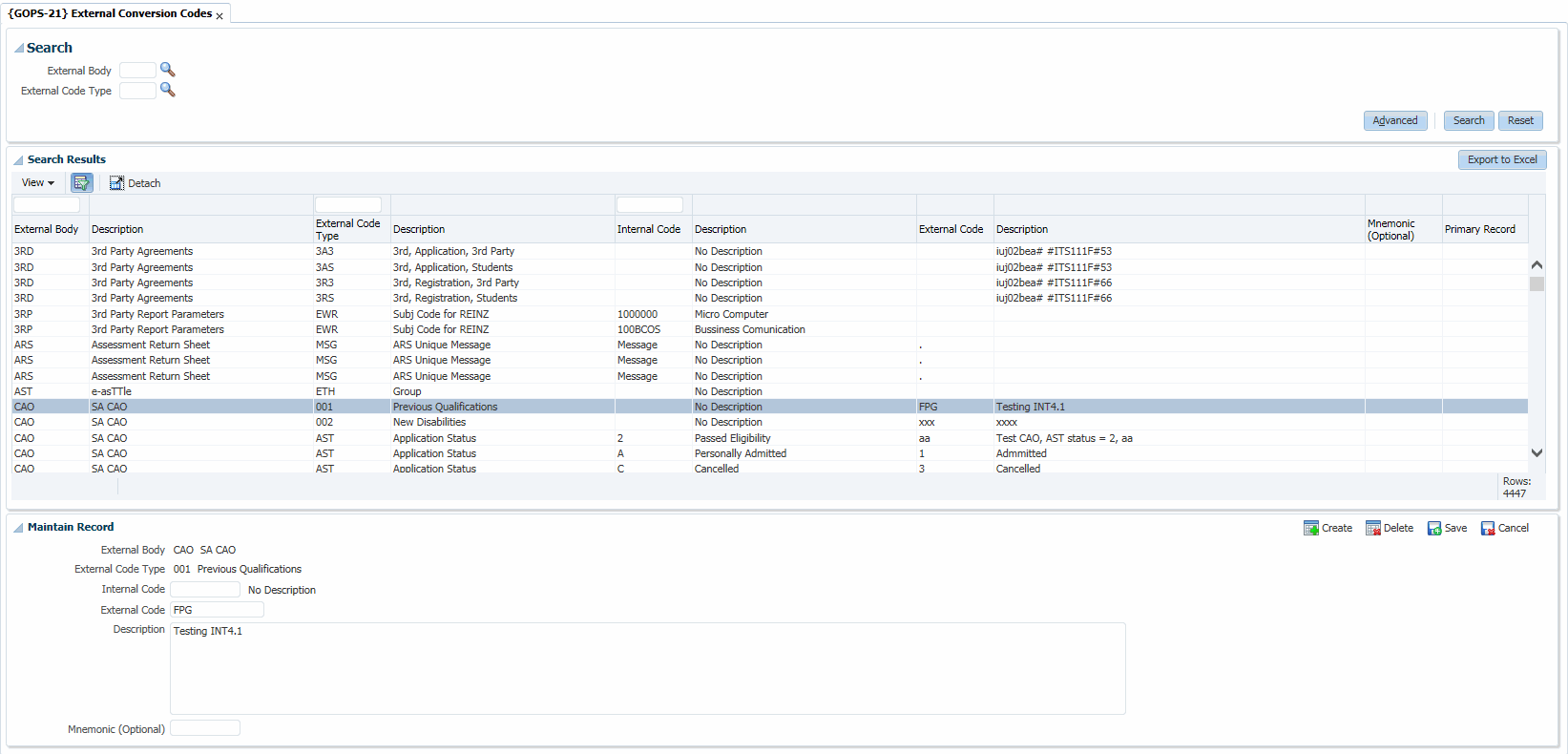Click the Export to Excel button

[1501, 159]
